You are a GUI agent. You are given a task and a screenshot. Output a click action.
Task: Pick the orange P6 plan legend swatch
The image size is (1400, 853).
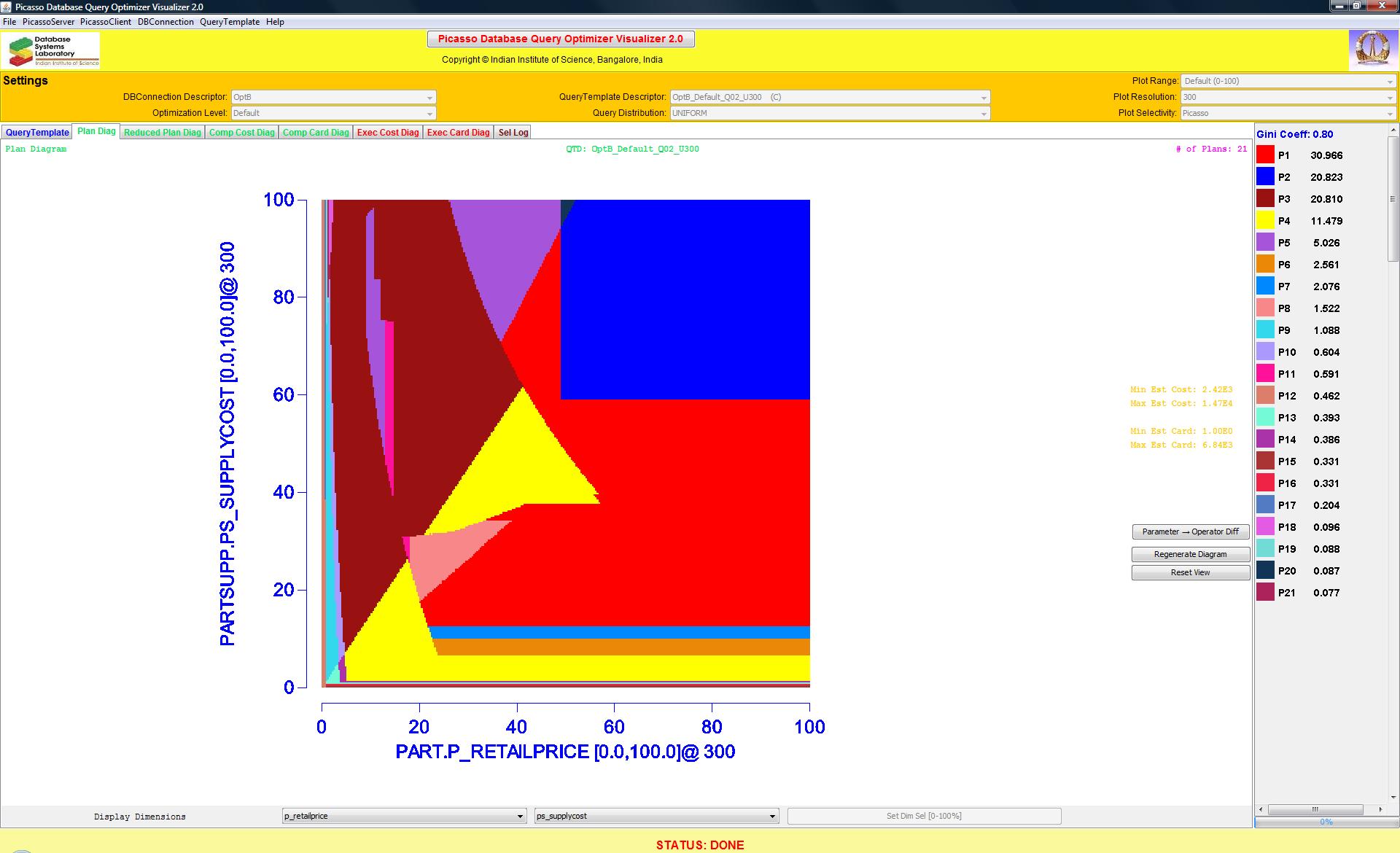point(1265,265)
